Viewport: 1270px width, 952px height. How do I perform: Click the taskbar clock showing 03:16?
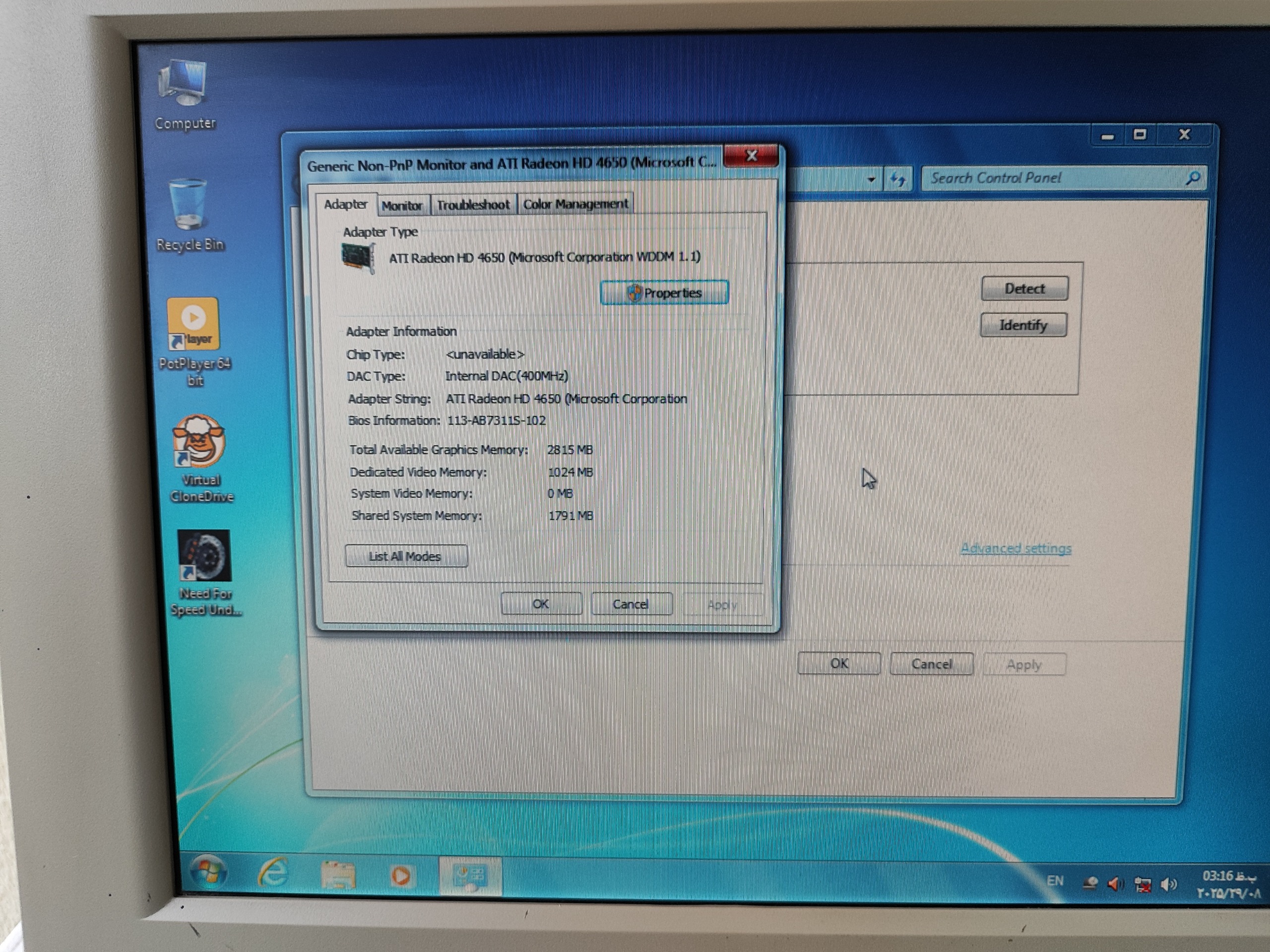click(1228, 884)
